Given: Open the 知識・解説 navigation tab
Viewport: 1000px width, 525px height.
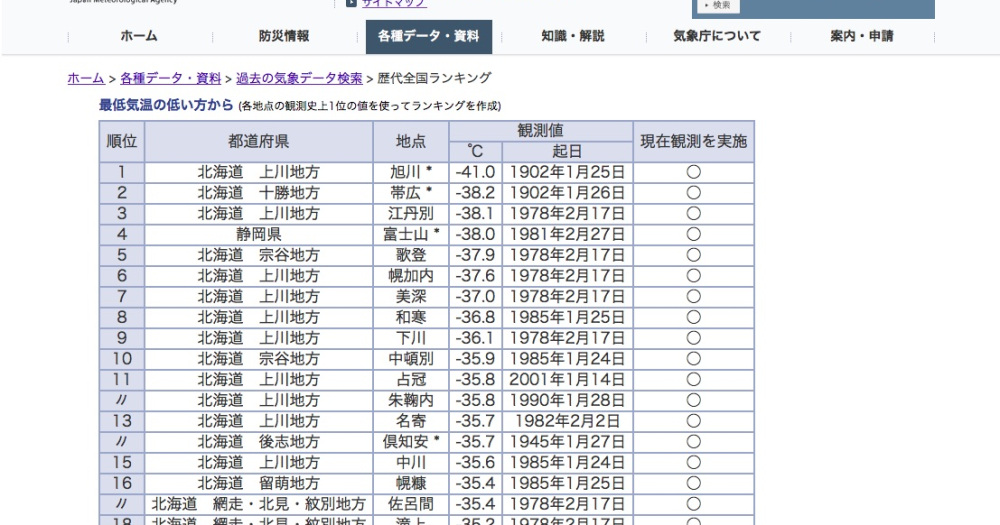Looking at the screenshot, I should pos(573,36).
